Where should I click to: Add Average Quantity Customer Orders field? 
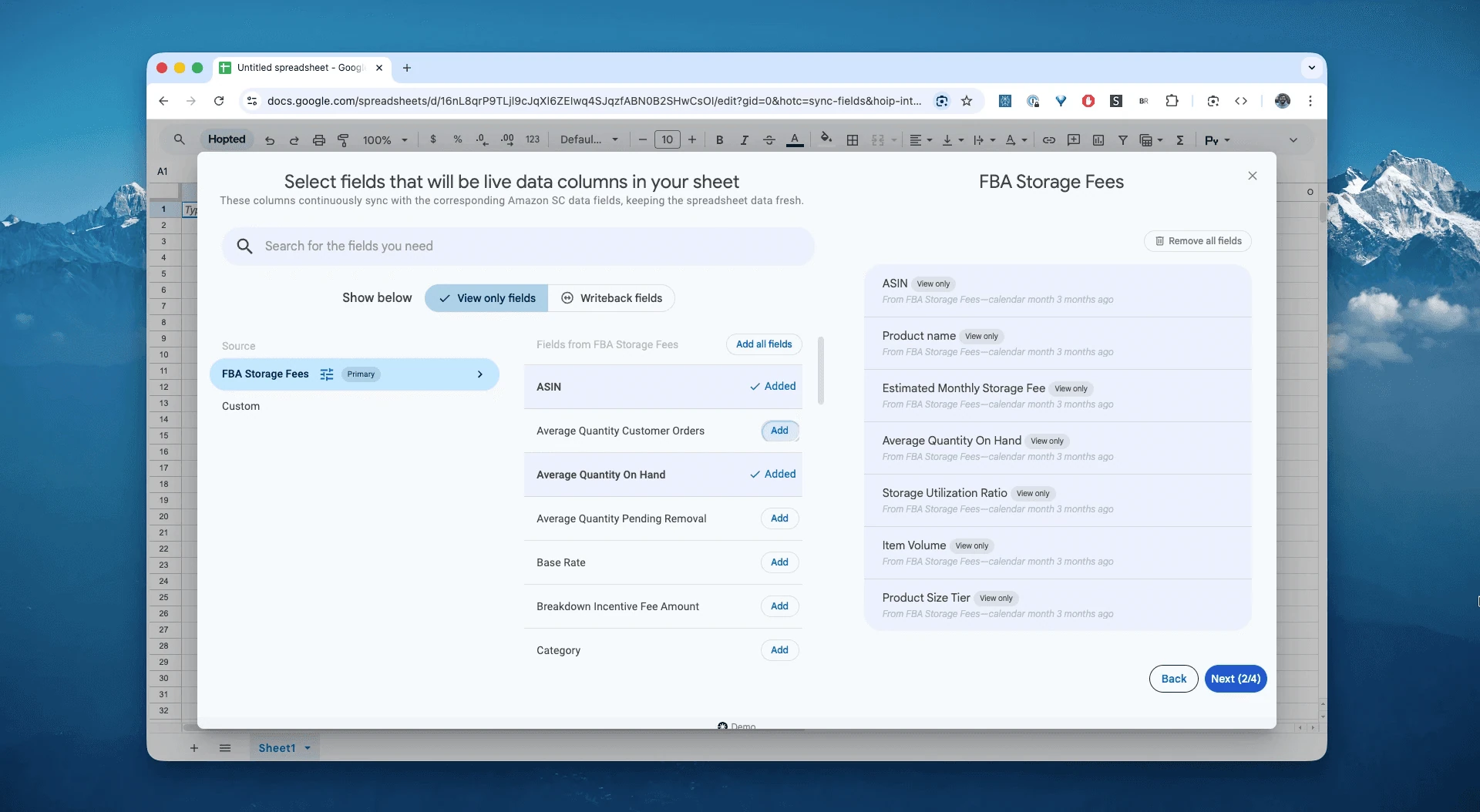779,431
